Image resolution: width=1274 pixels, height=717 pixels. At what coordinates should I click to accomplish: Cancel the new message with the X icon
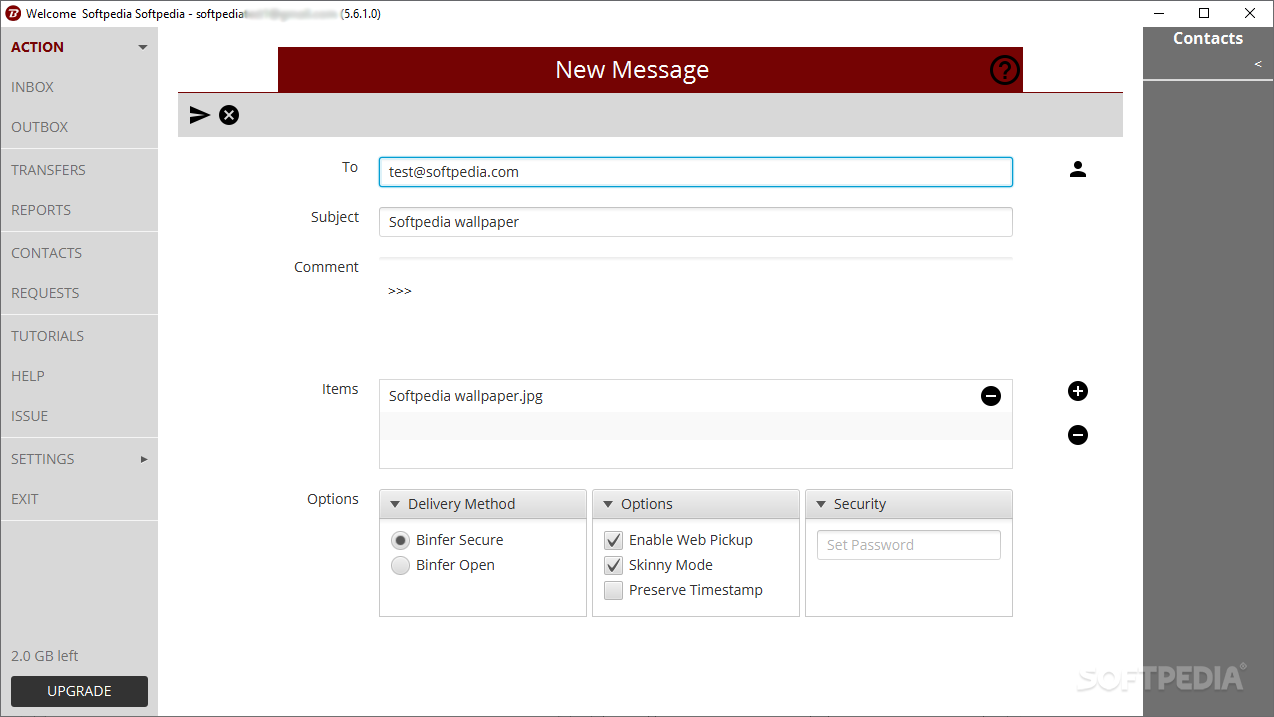(x=229, y=115)
